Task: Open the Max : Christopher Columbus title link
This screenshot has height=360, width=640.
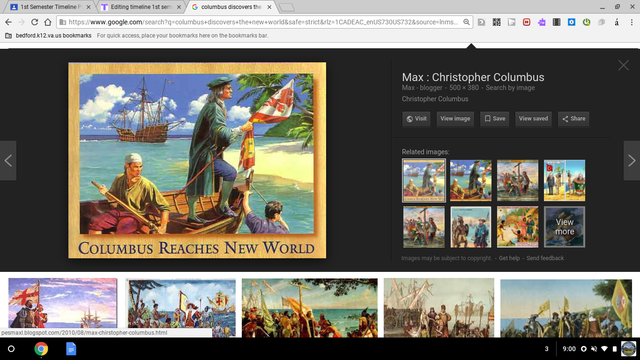Action: click(473, 77)
